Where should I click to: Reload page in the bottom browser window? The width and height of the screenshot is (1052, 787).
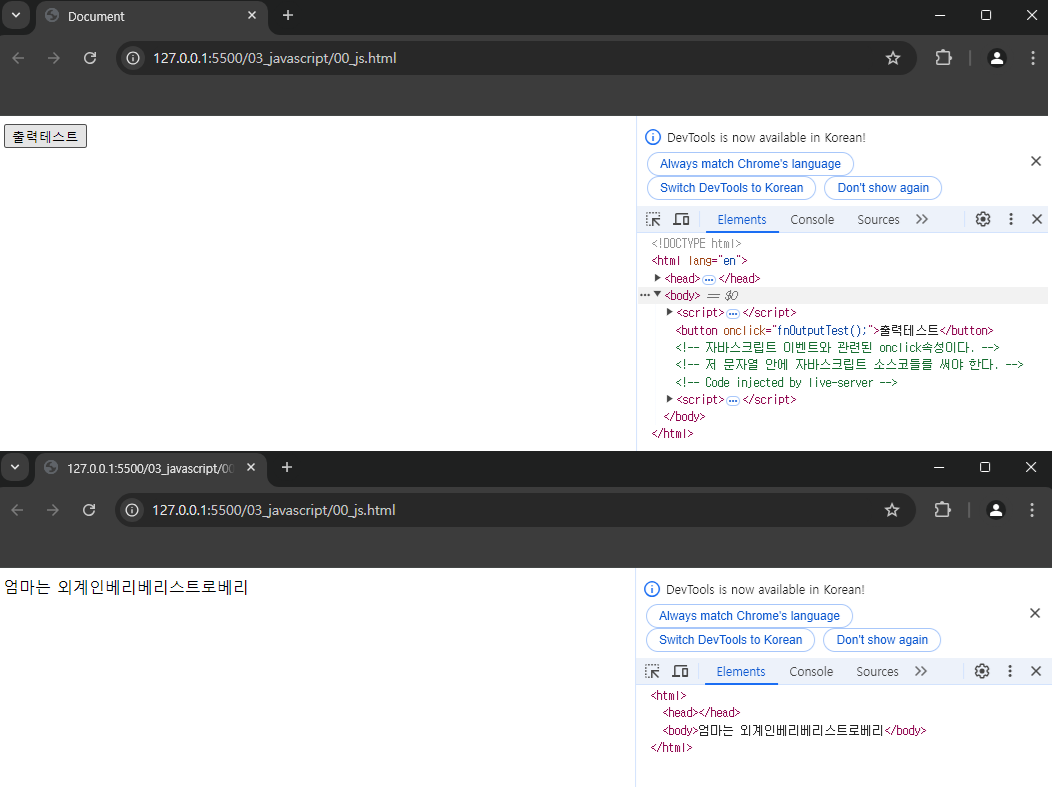(x=89, y=511)
